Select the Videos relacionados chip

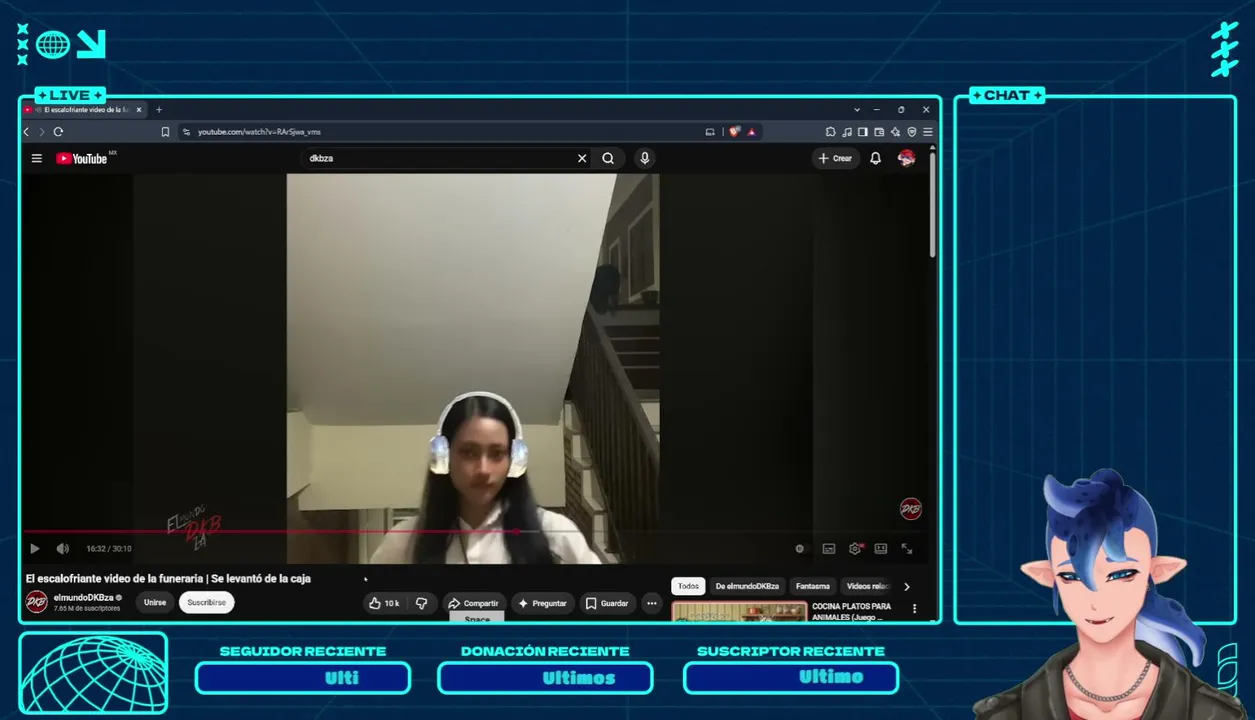coord(867,586)
